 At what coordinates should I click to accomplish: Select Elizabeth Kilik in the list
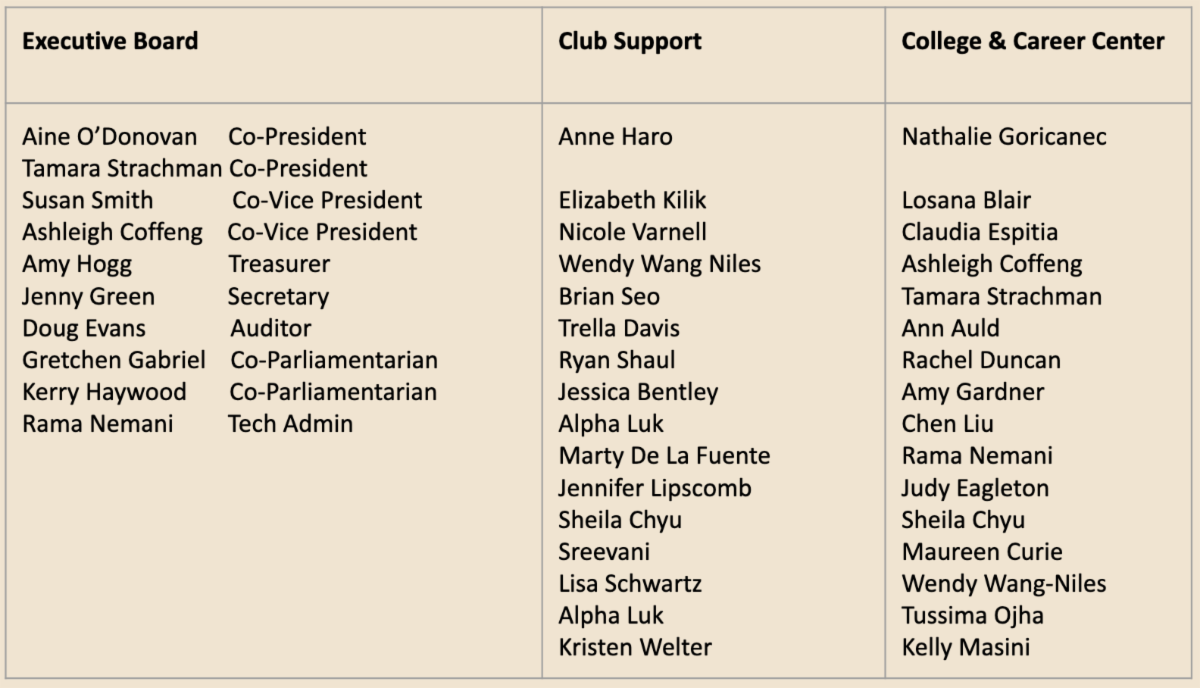point(633,200)
